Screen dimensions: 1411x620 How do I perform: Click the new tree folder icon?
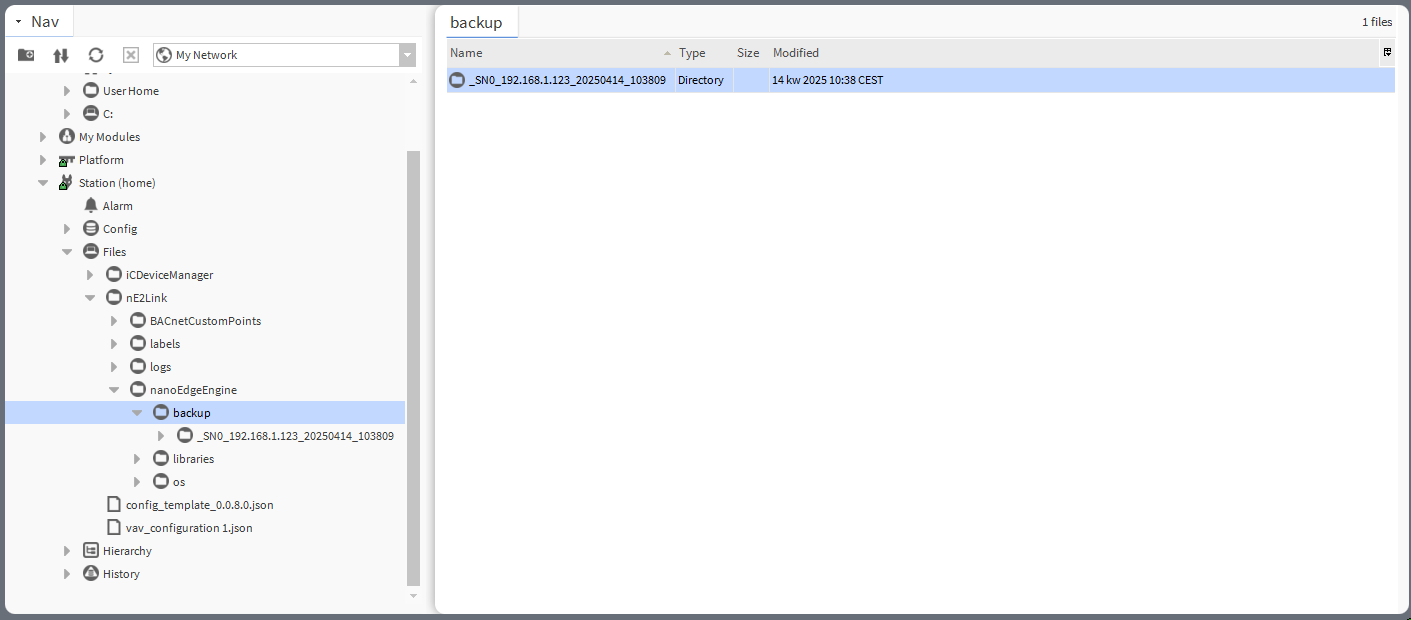click(x=26, y=55)
